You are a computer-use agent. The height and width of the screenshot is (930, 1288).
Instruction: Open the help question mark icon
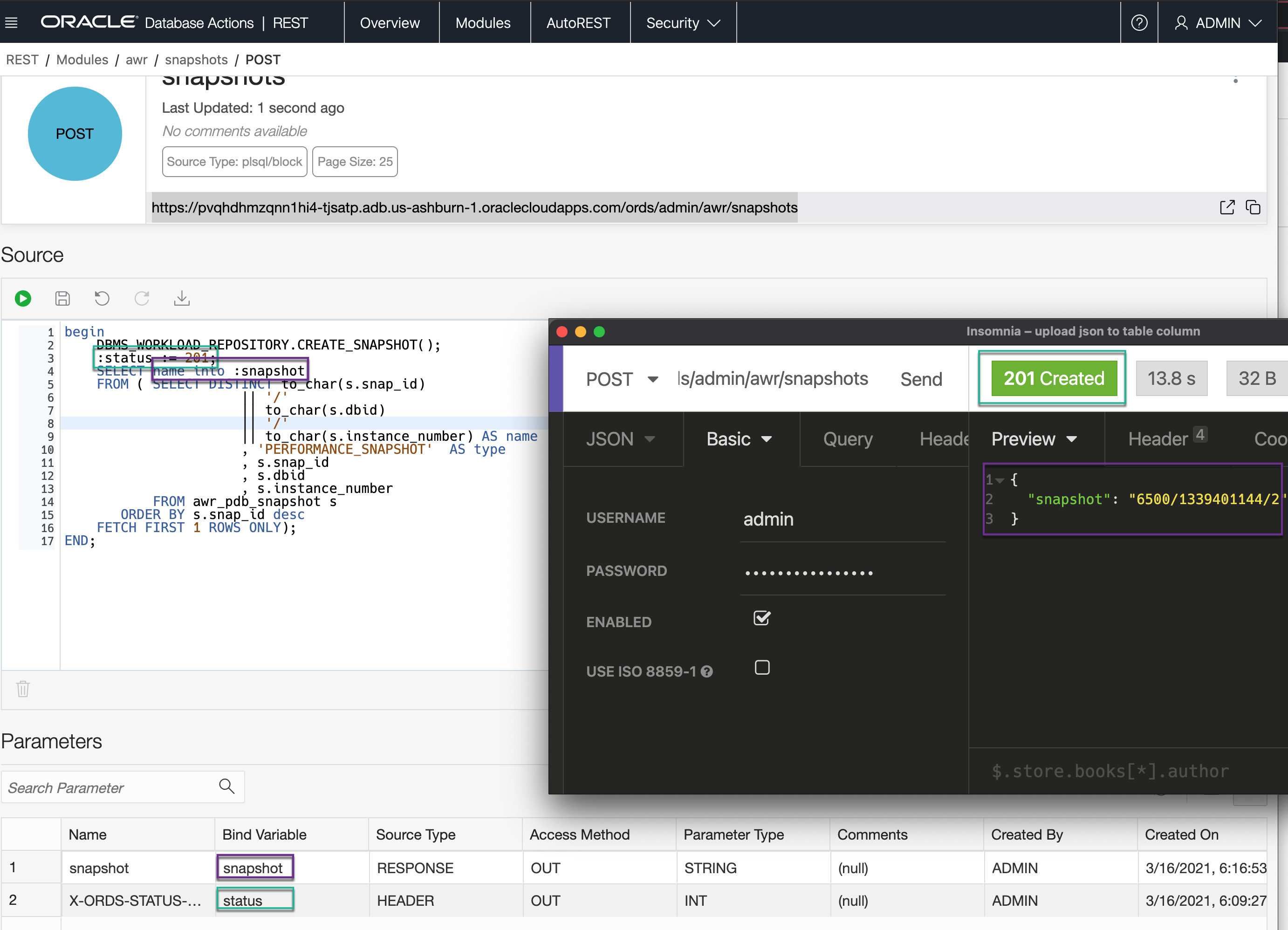point(1138,23)
